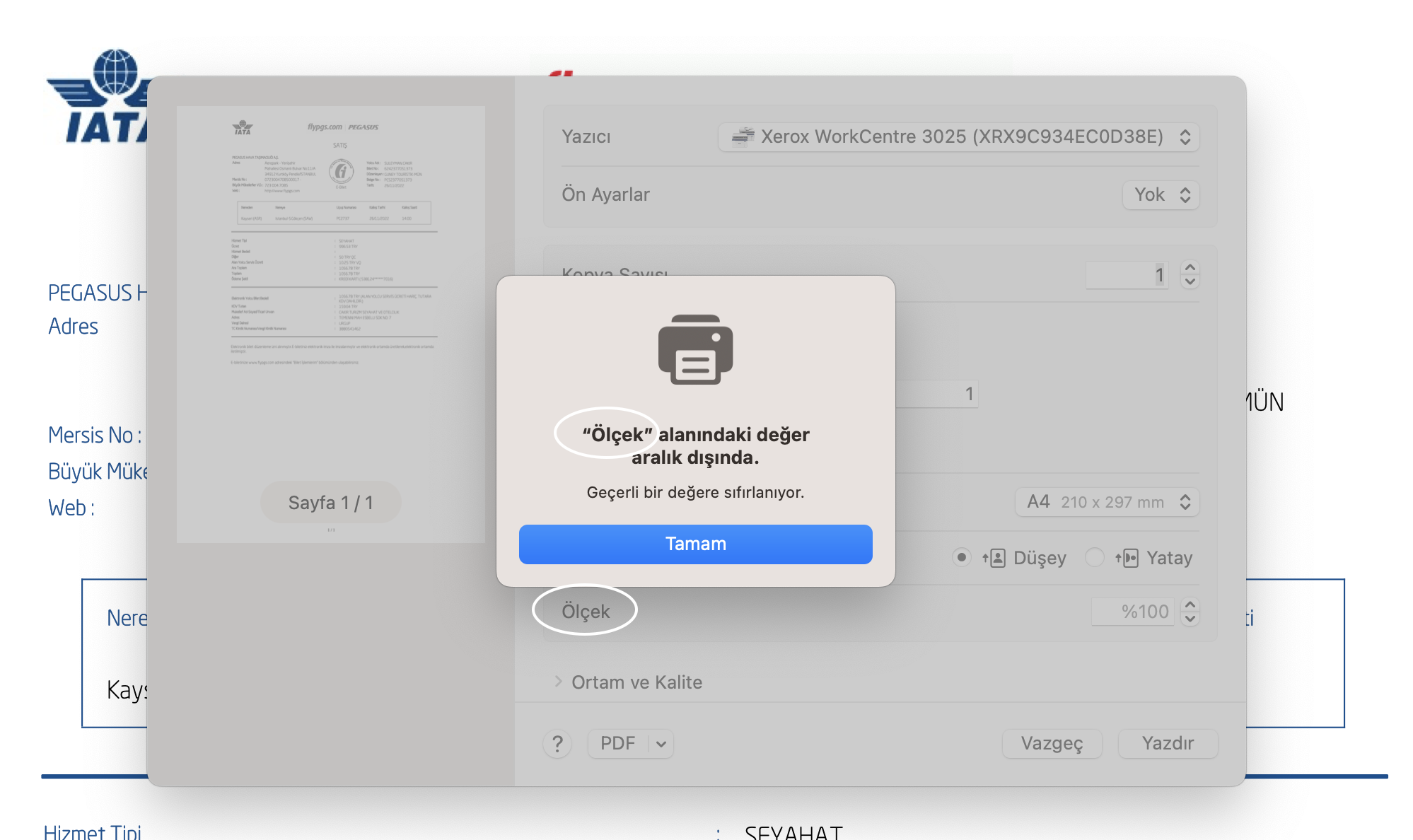Image resolution: width=1413 pixels, height=840 pixels.
Task: Select Düşey portrait orientation radio button
Action: pyautogui.click(x=961, y=557)
